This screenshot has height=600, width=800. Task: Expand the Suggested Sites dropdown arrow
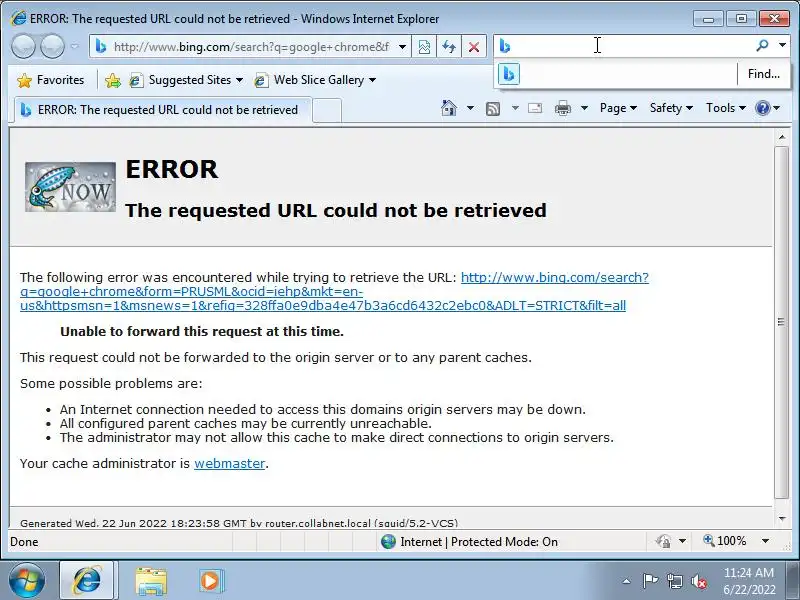239,80
